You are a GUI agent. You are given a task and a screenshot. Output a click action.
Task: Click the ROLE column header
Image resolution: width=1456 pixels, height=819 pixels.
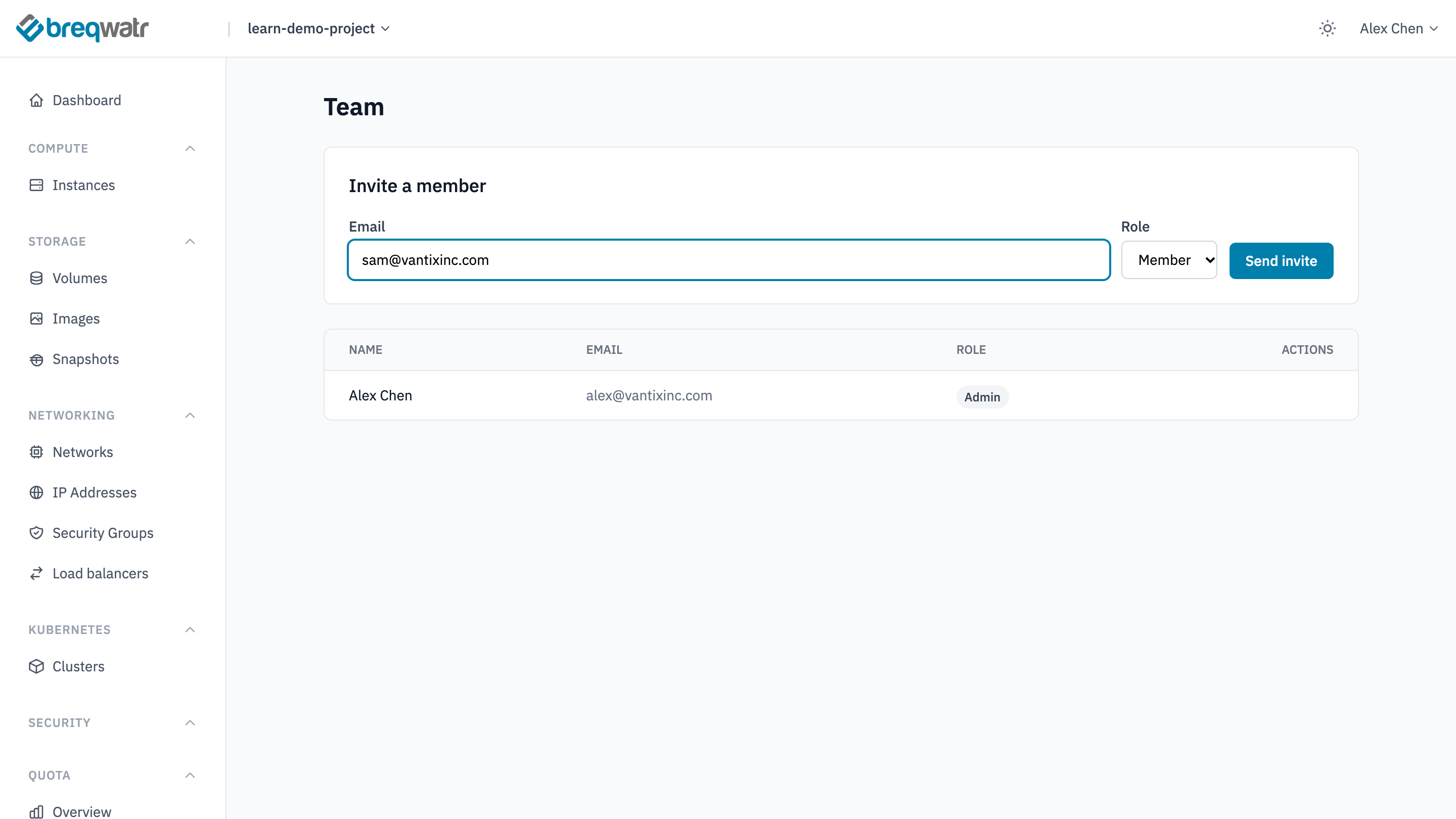click(x=971, y=350)
